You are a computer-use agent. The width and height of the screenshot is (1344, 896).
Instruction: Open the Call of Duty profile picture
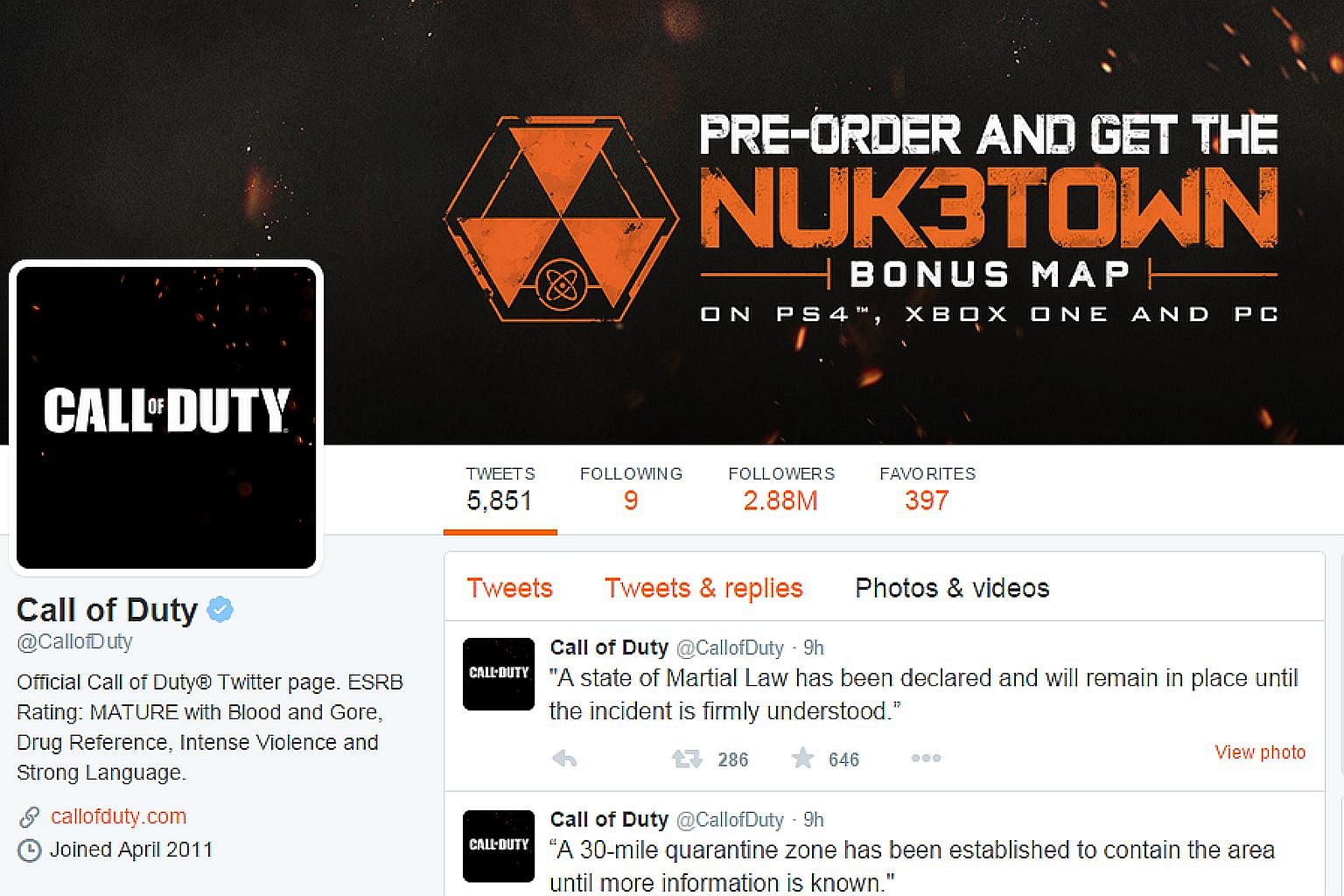166,418
